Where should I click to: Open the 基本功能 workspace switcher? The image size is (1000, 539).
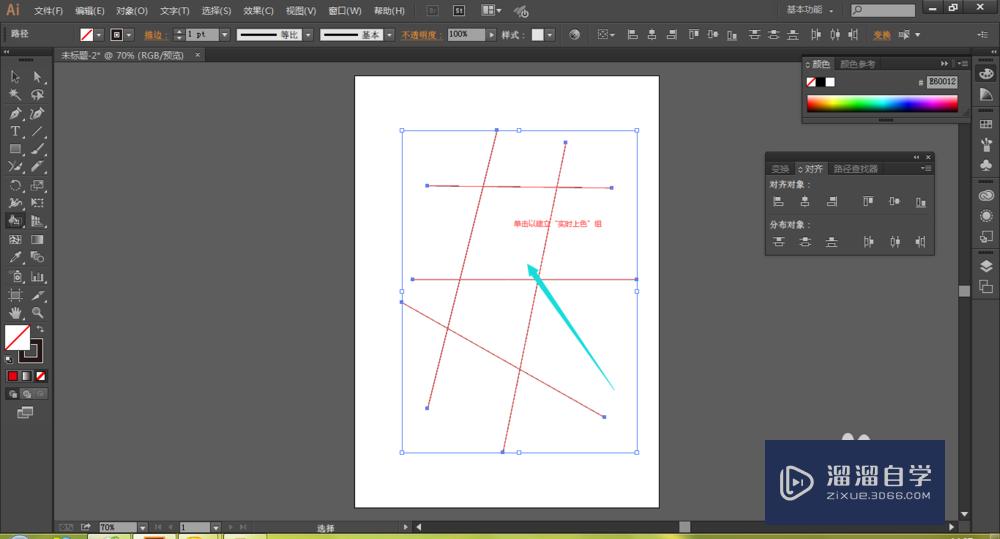(x=810, y=10)
